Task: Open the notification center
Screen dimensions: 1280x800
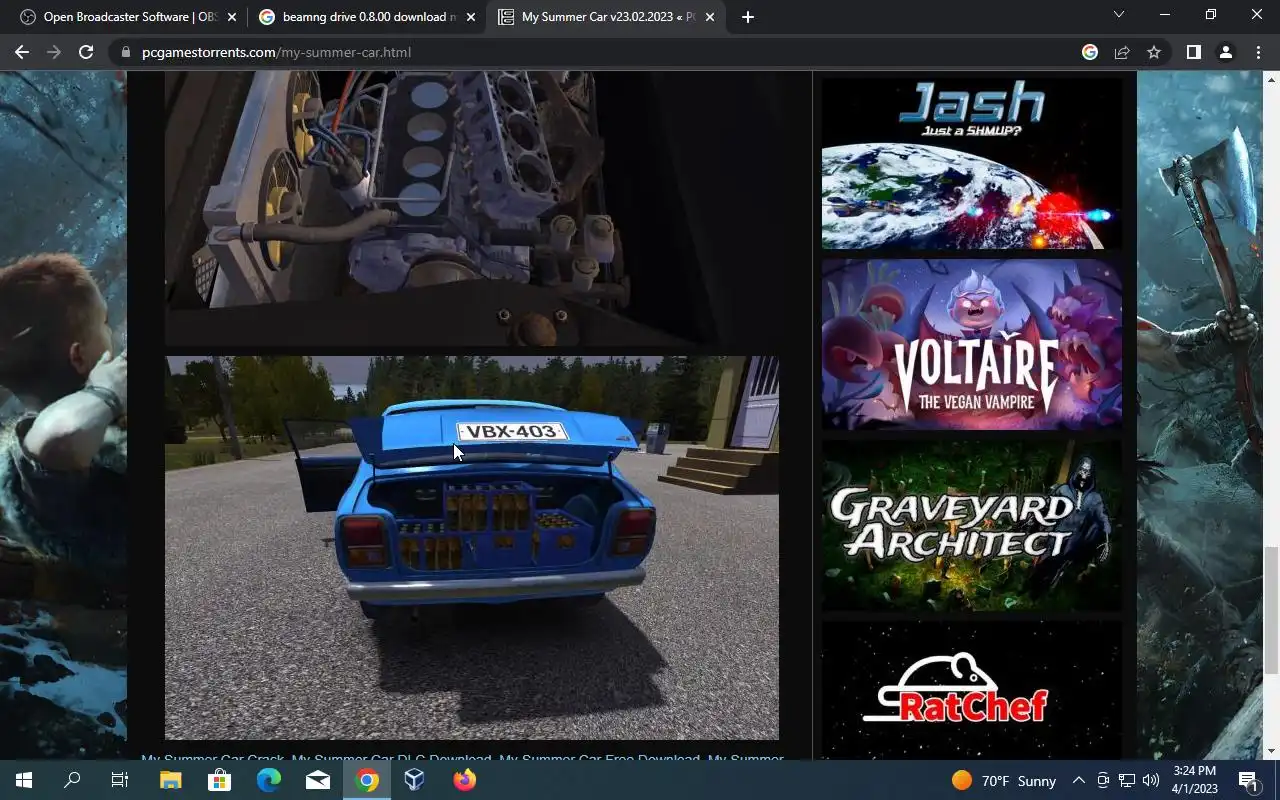Action: [x=1248, y=780]
